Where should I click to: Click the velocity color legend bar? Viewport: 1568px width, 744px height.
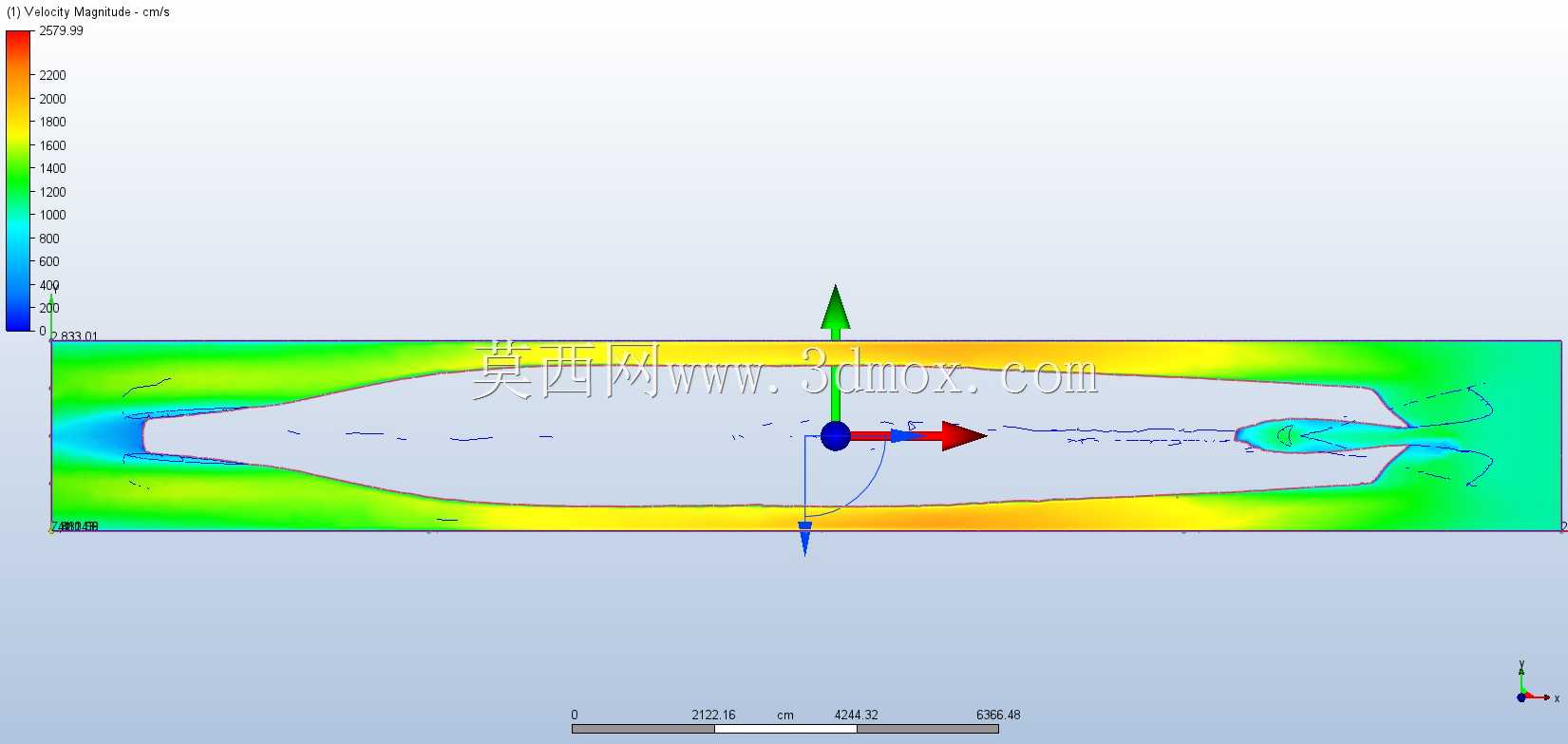click(19, 181)
